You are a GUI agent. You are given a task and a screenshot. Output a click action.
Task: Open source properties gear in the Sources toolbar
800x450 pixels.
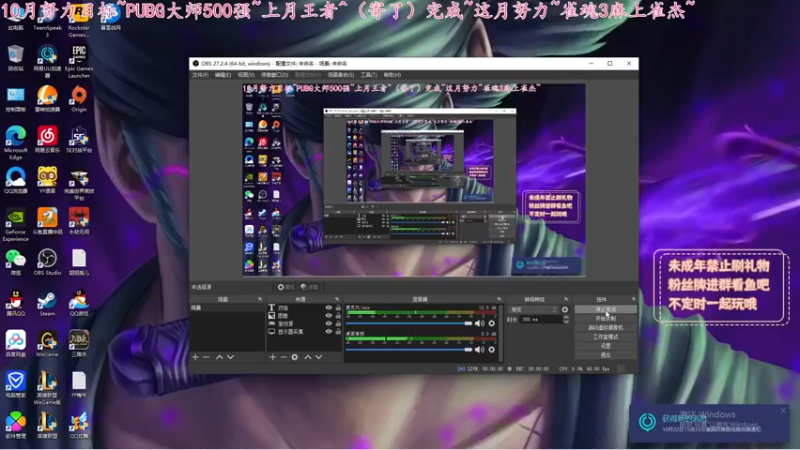click(294, 357)
